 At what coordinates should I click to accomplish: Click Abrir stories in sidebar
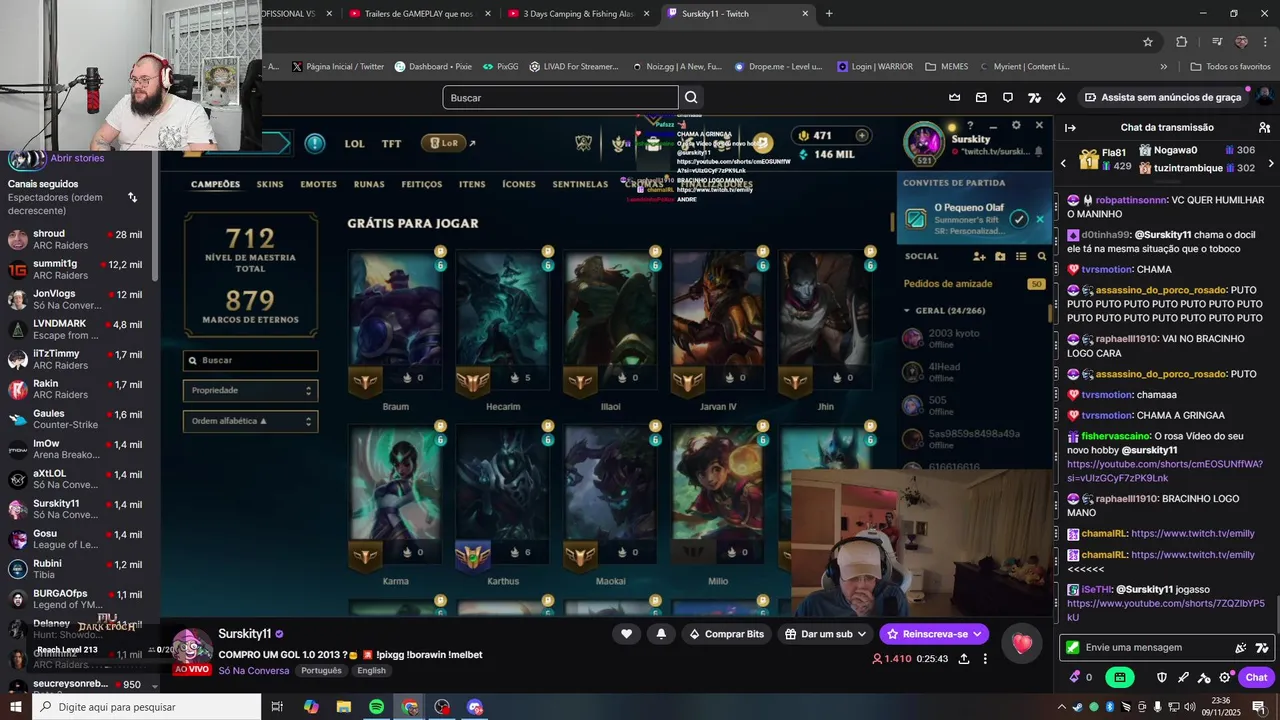point(77,158)
